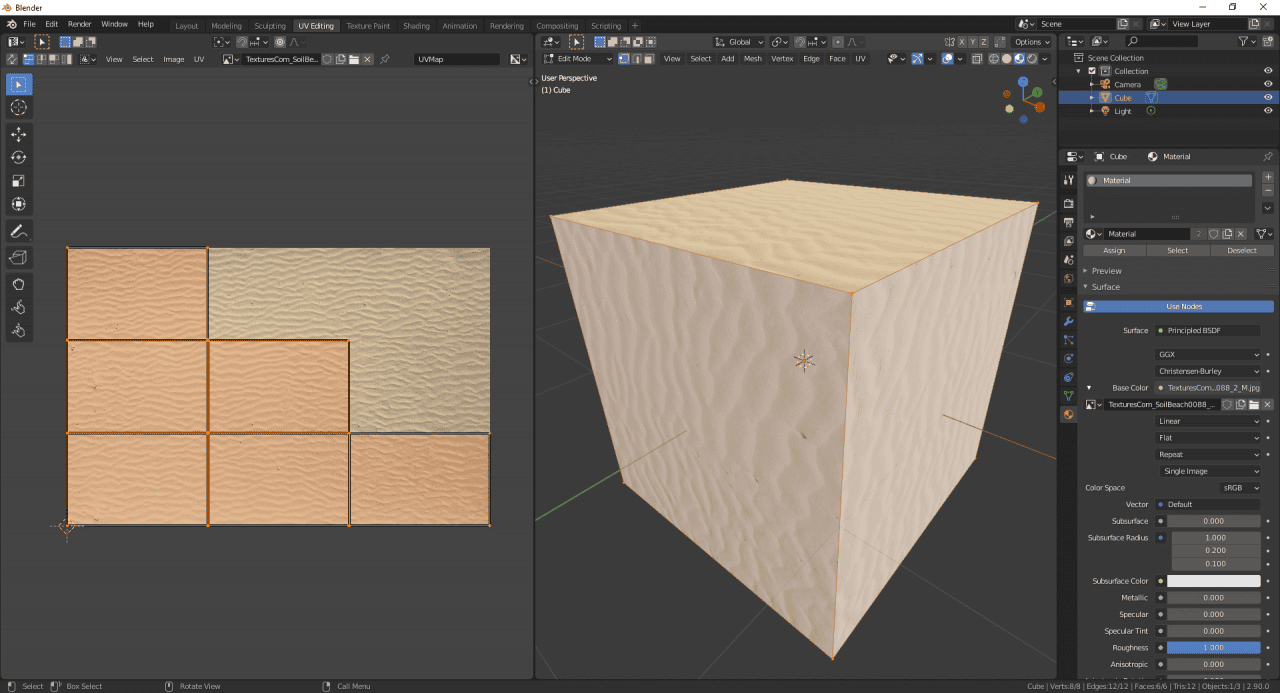1280x693 pixels.
Task: Toggle X-ray mode in the 3D viewport
Action: pyautogui.click(x=977, y=58)
